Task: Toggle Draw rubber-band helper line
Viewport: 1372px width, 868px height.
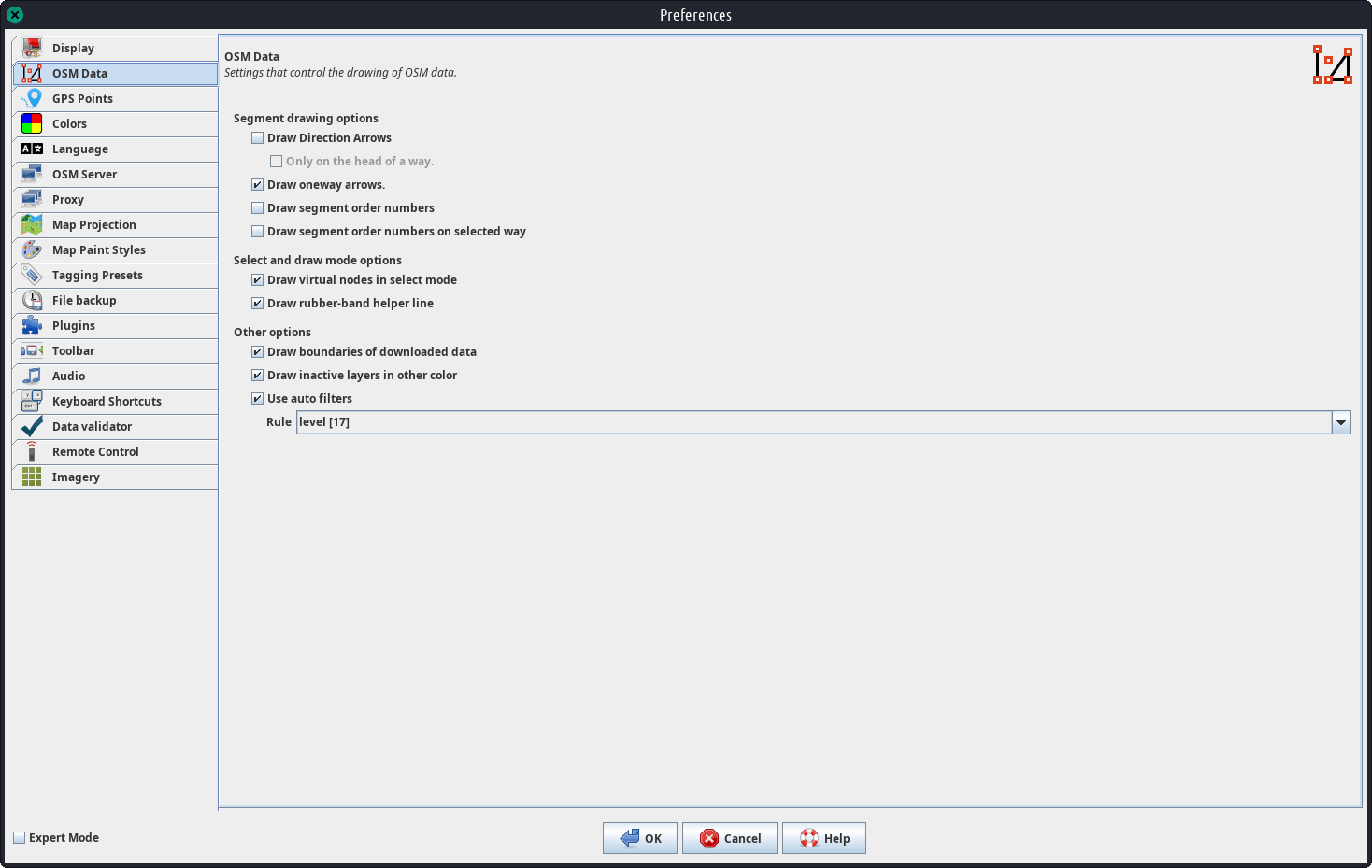Action: (x=257, y=304)
